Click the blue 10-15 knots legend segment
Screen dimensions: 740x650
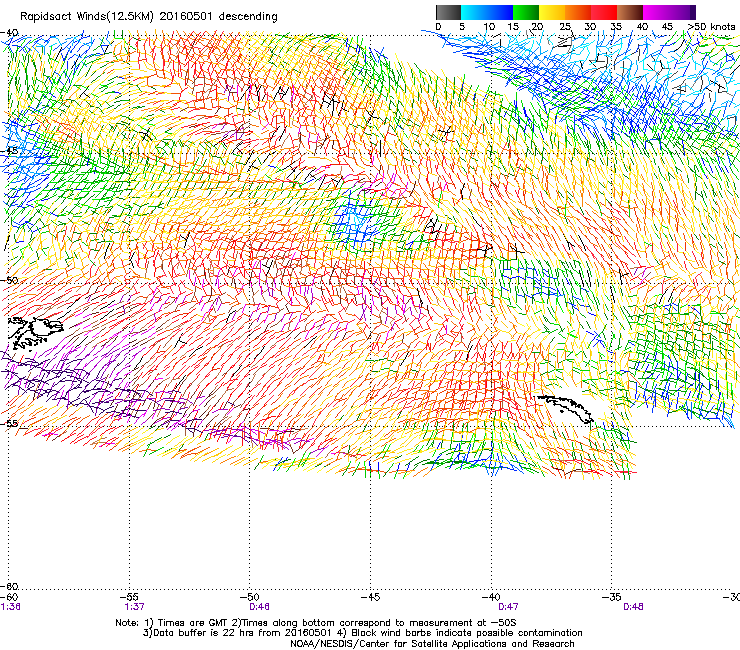tap(500, 12)
